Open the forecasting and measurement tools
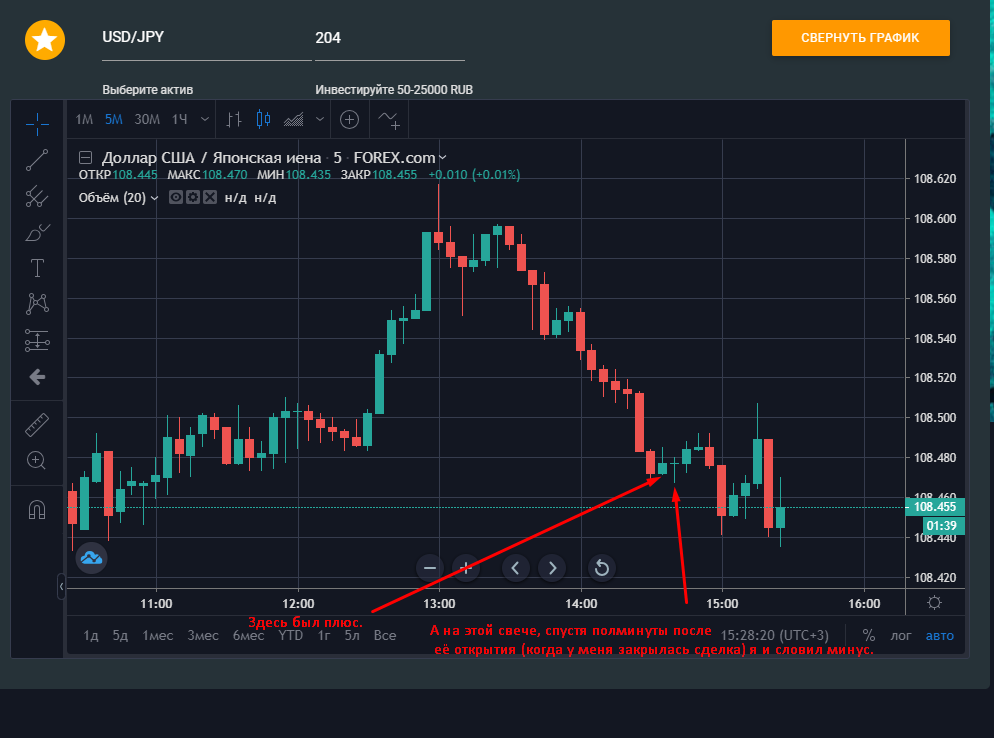Viewport: 994px width, 738px height. [x=37, y=340]
